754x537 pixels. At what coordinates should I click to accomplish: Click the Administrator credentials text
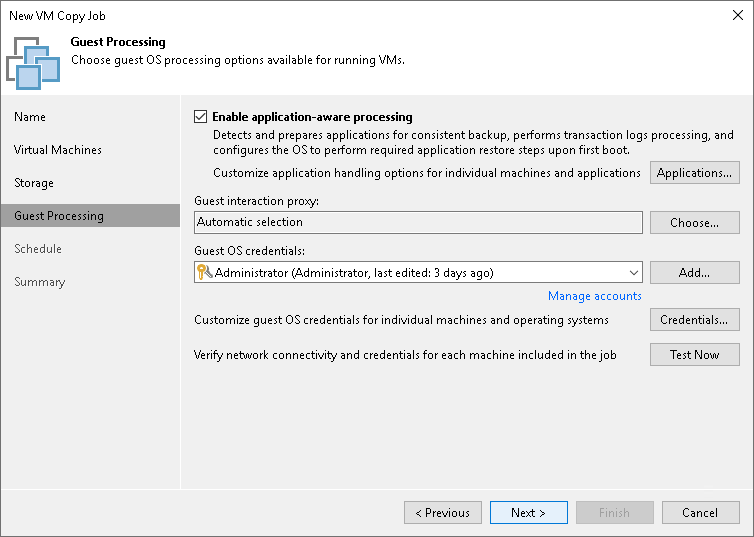[x=354, y=273]
